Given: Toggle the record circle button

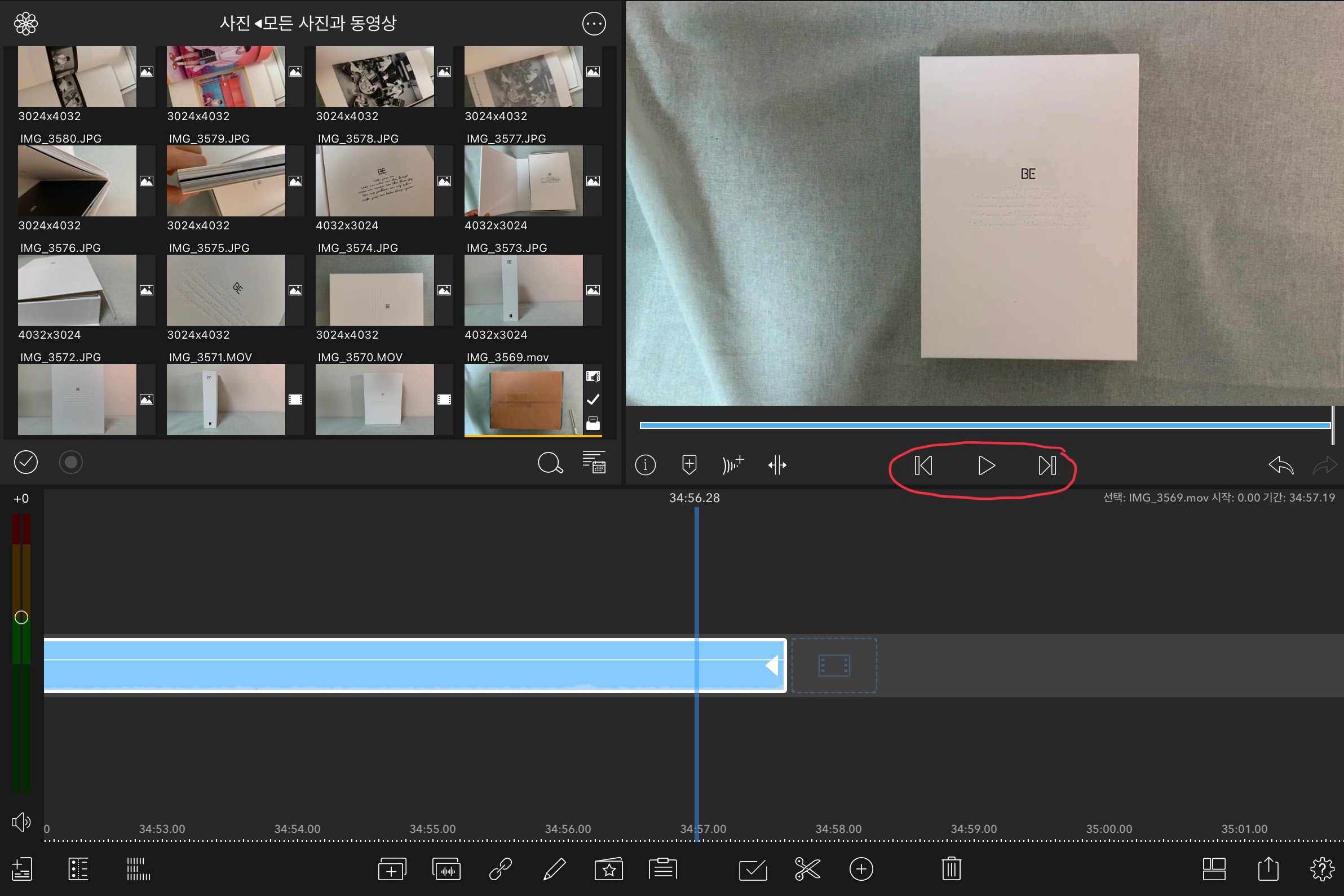Looking at the screenshot, I should tap(71, 462).
